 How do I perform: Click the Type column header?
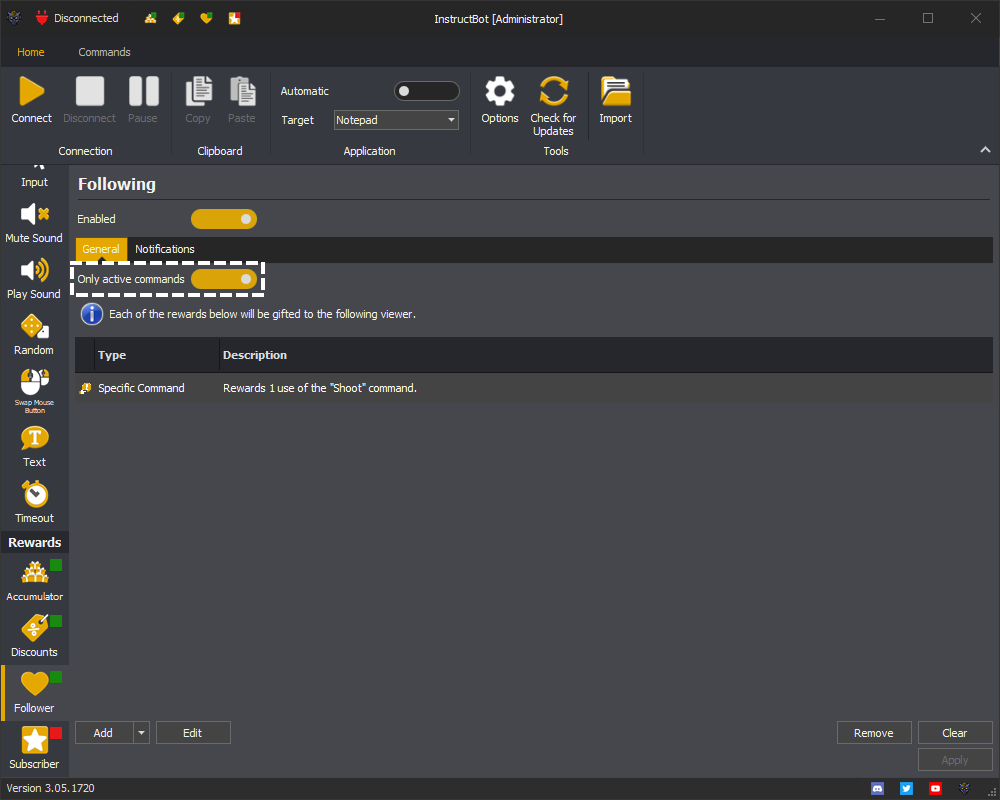pos(157,355)
